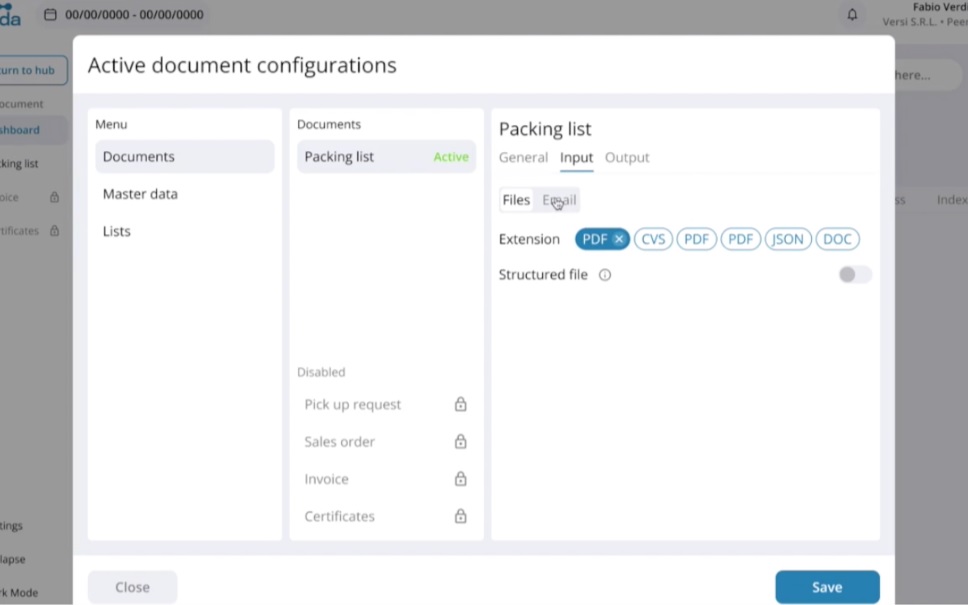Click the Structured file info icon
Viewport: 968px width, 605px height.
605,275
